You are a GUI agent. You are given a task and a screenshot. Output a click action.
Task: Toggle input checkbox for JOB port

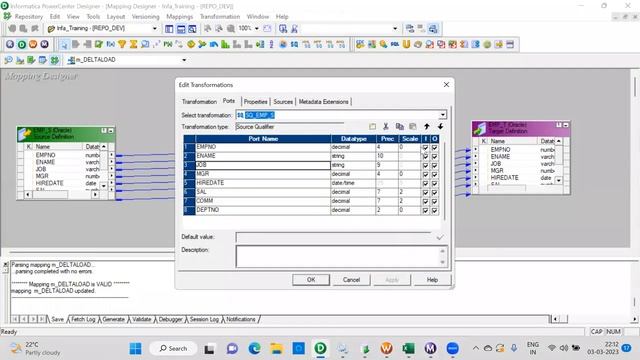click(x=425, y=165)
